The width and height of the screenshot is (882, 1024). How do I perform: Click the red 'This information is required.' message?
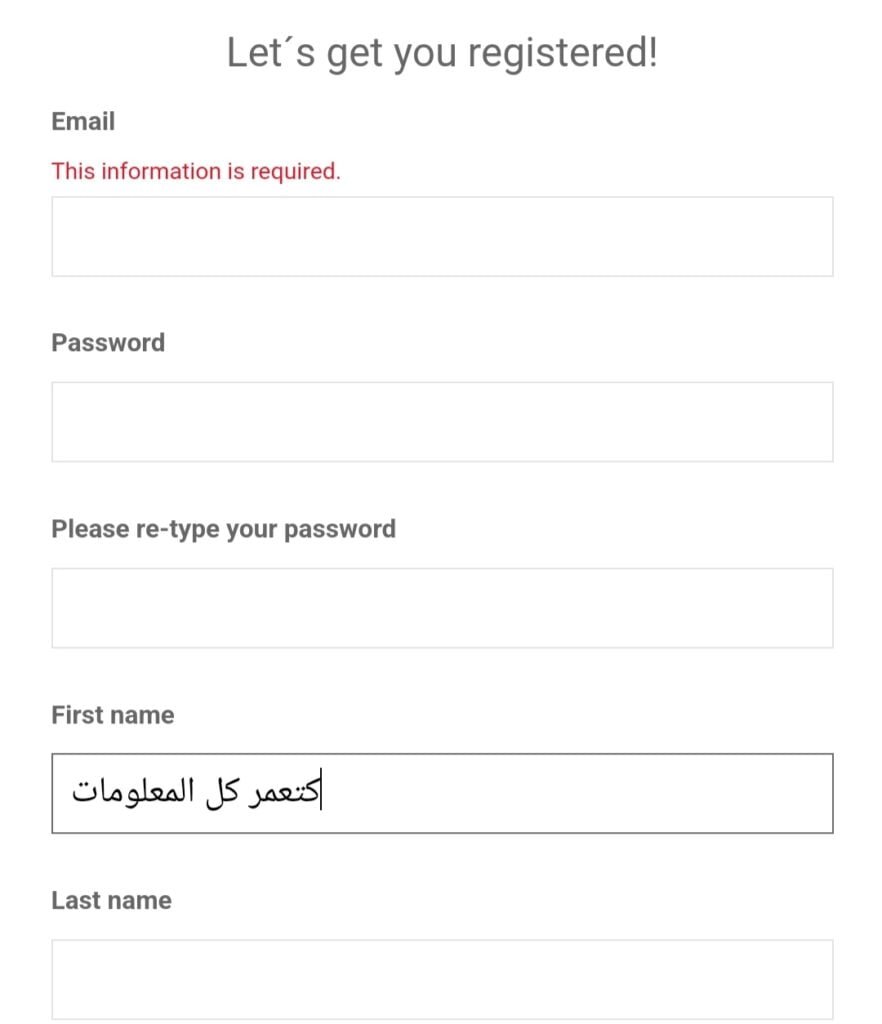(x=196, y=171)
